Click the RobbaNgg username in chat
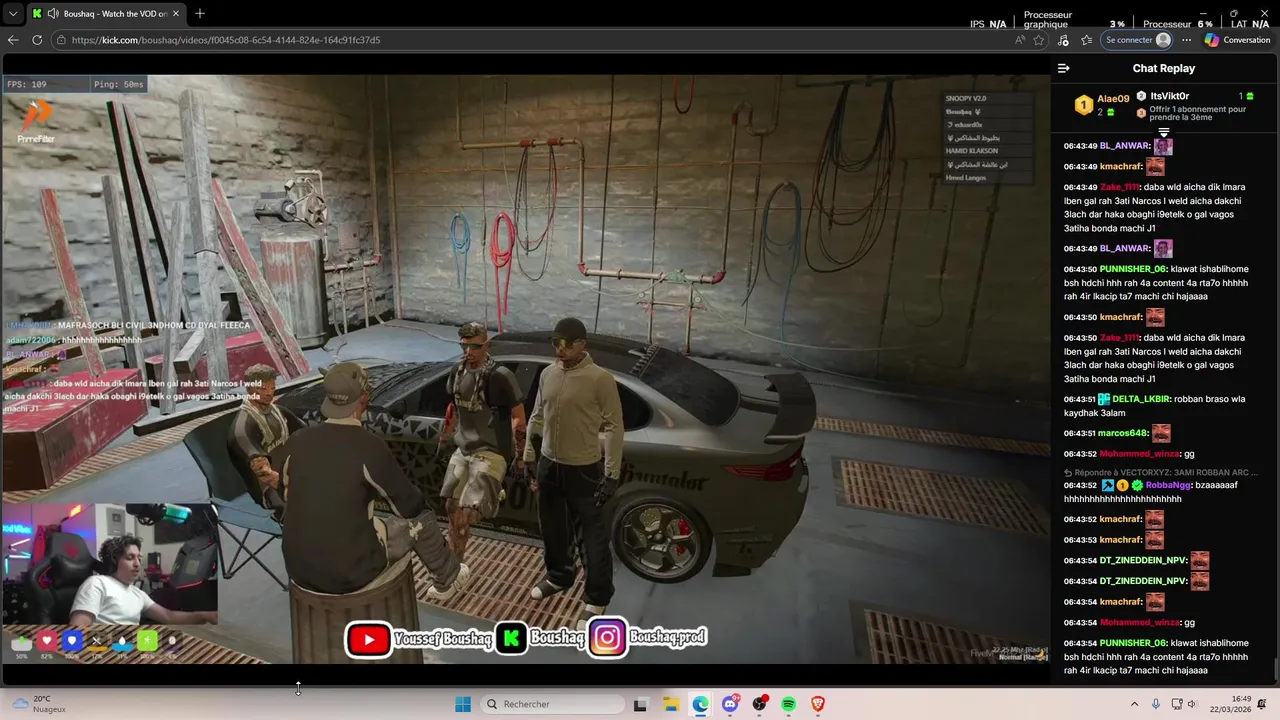1280x720 pixels. coord(1168,485)
